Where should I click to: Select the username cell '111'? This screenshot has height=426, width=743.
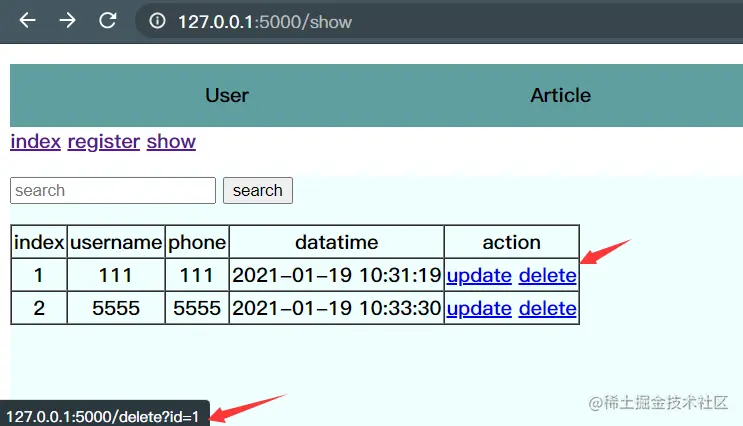point(116,275)
